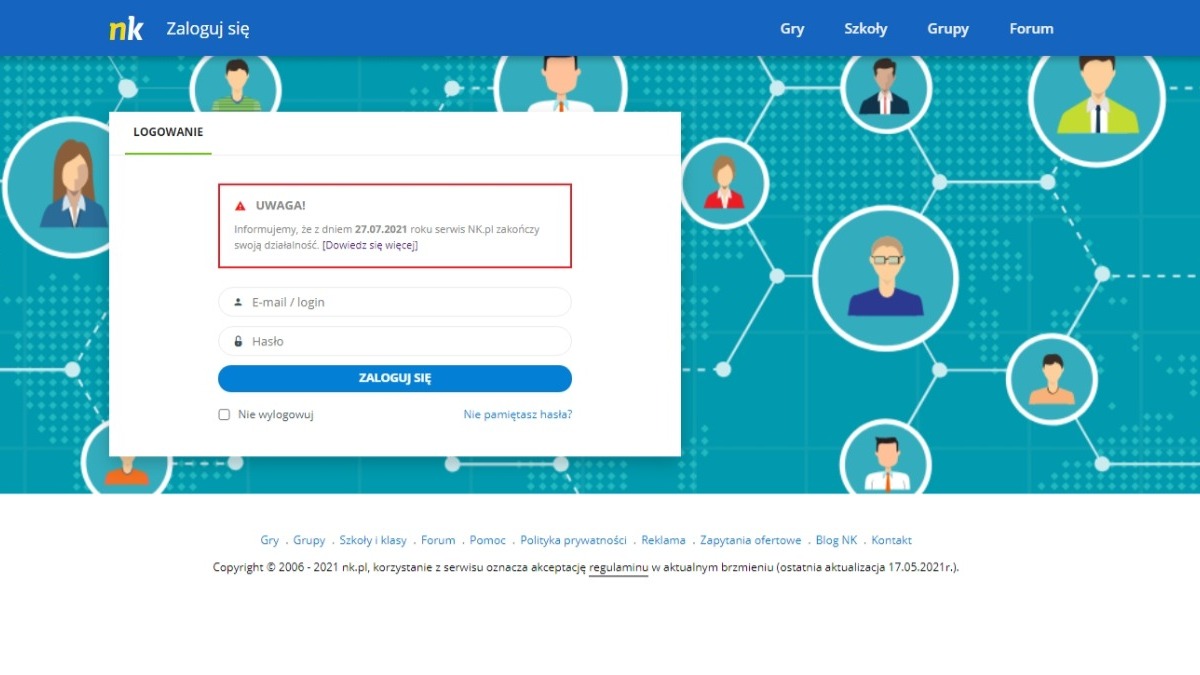Enable the 'Nie wylogowuj' checkbox
Viewport: 1200px width, 675px height.
(225, 415)
